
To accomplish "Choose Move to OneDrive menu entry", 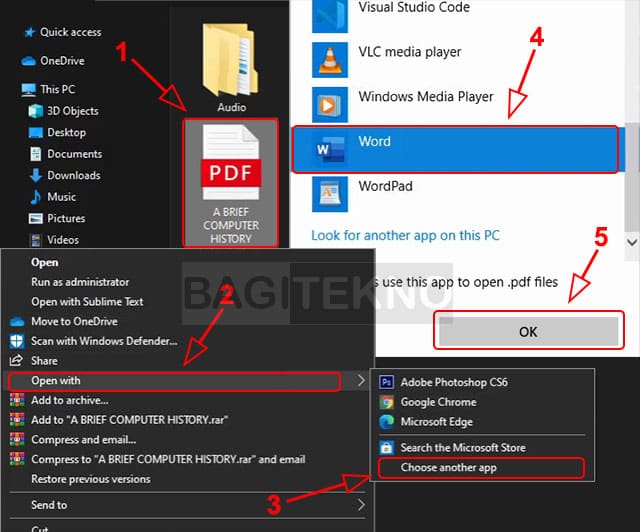I will pos(75,321).
